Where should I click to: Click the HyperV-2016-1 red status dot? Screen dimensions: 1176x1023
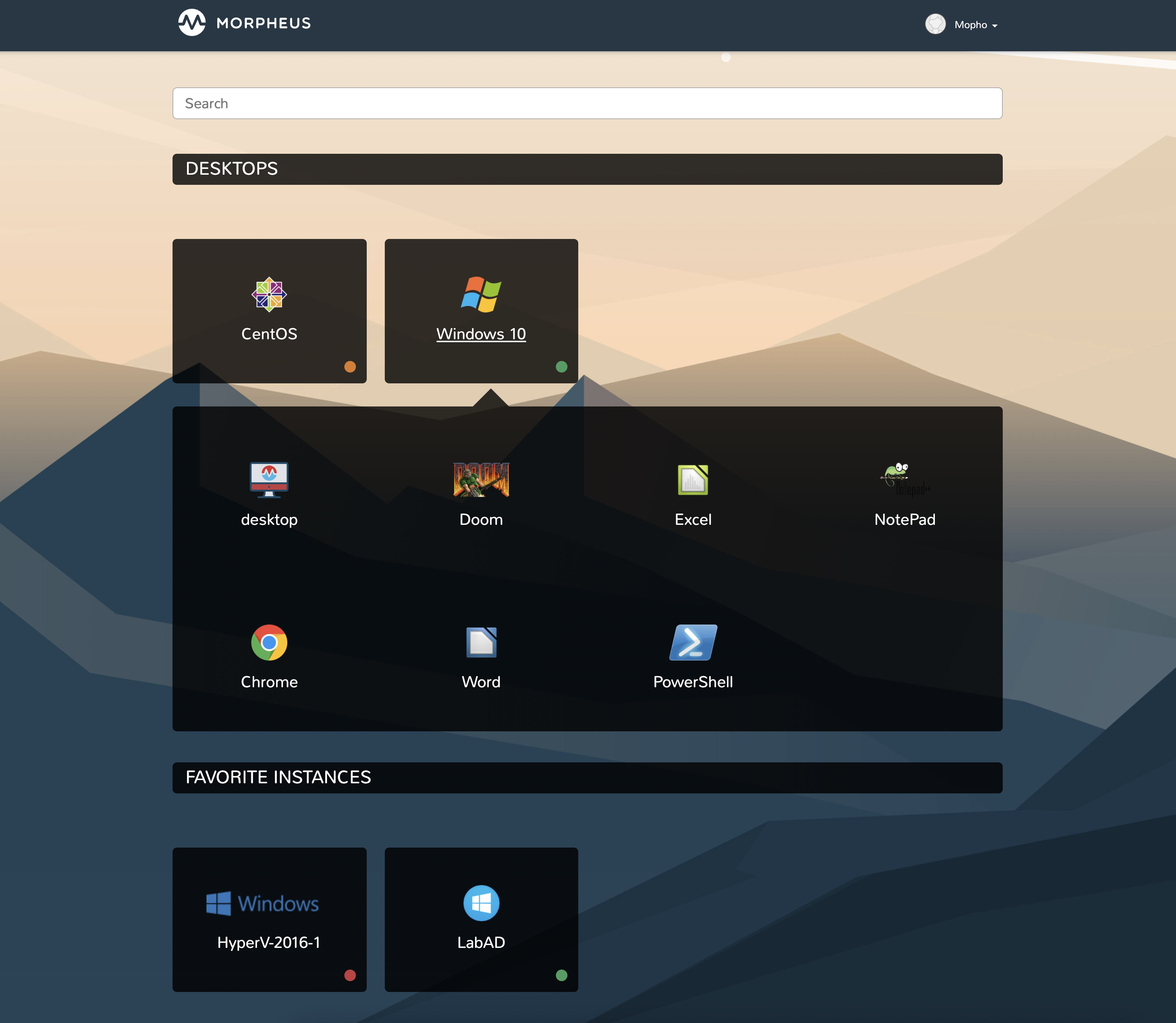coord(350,975)
